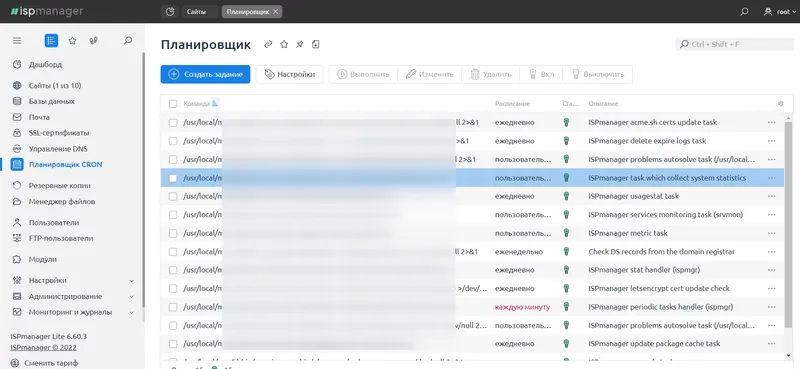Click the Команда column sort icon
The height and width of the screenshot is (369, 800).
click(215, 103)
